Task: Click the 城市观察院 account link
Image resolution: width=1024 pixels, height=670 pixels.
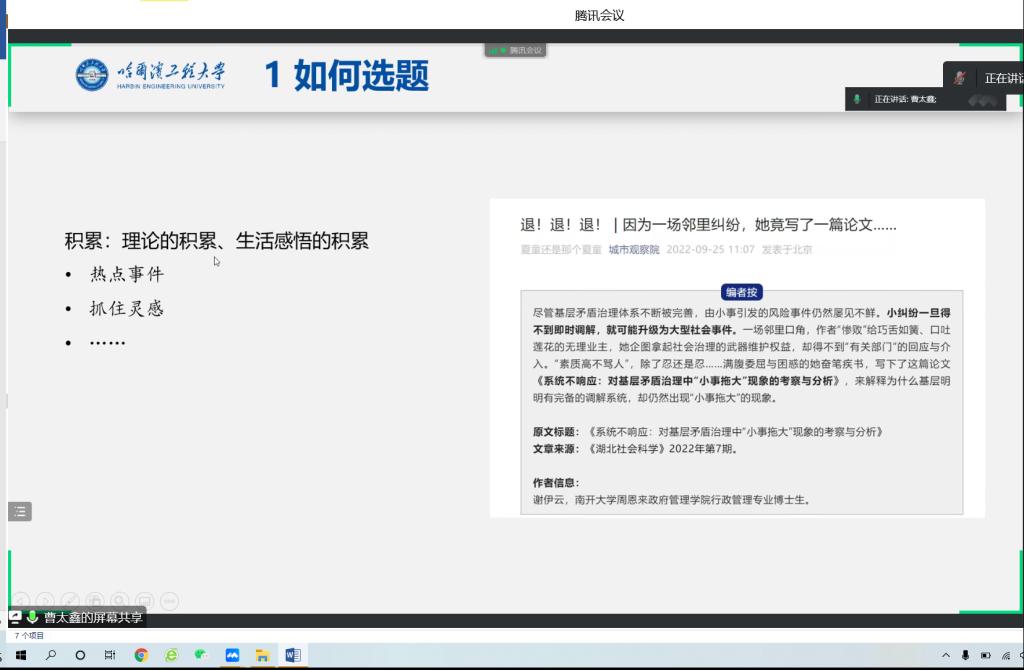Action: tap(634, 250)
